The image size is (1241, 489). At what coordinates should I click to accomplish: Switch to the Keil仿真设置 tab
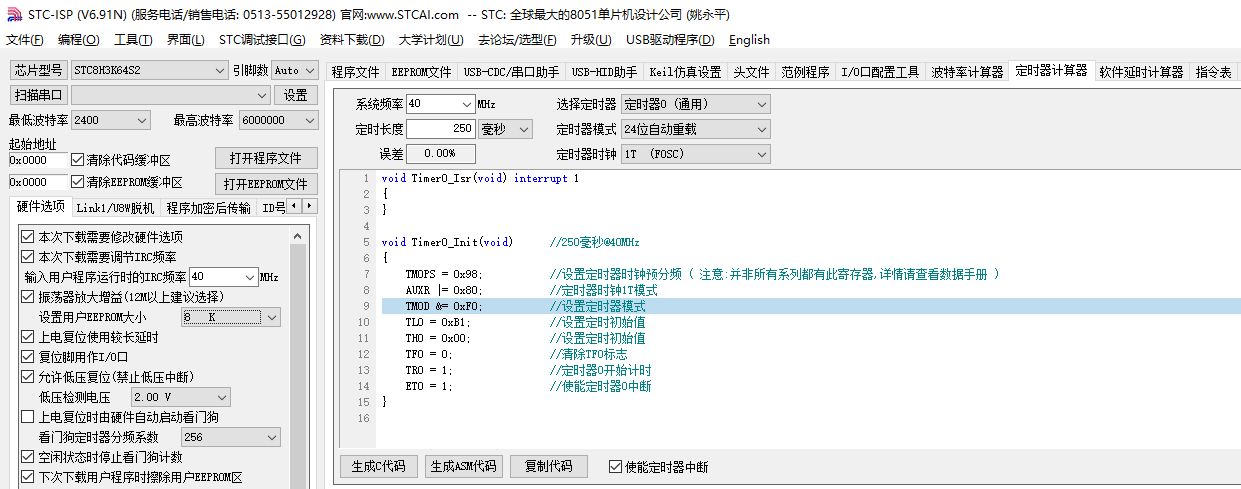(685, 72)
